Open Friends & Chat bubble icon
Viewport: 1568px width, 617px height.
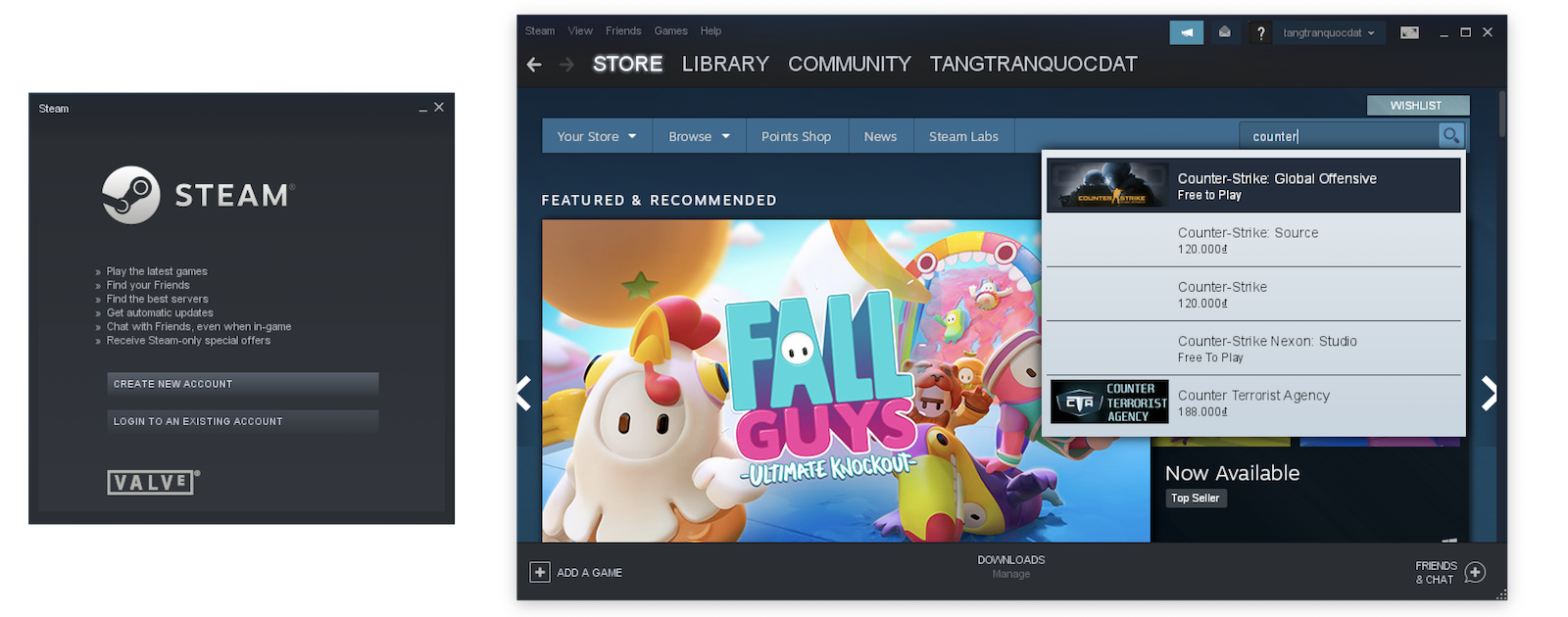pyautogui.click(x=1475, y=572)
